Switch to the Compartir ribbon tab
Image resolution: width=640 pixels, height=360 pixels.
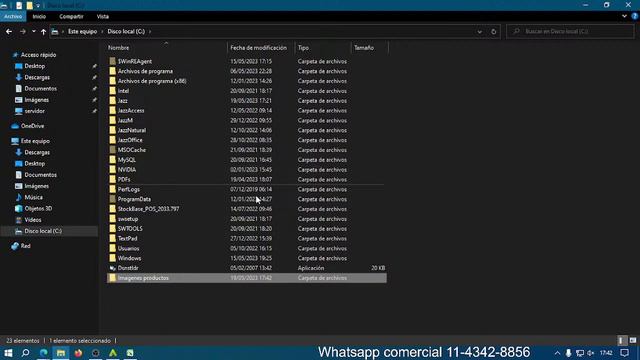[71, 16]
